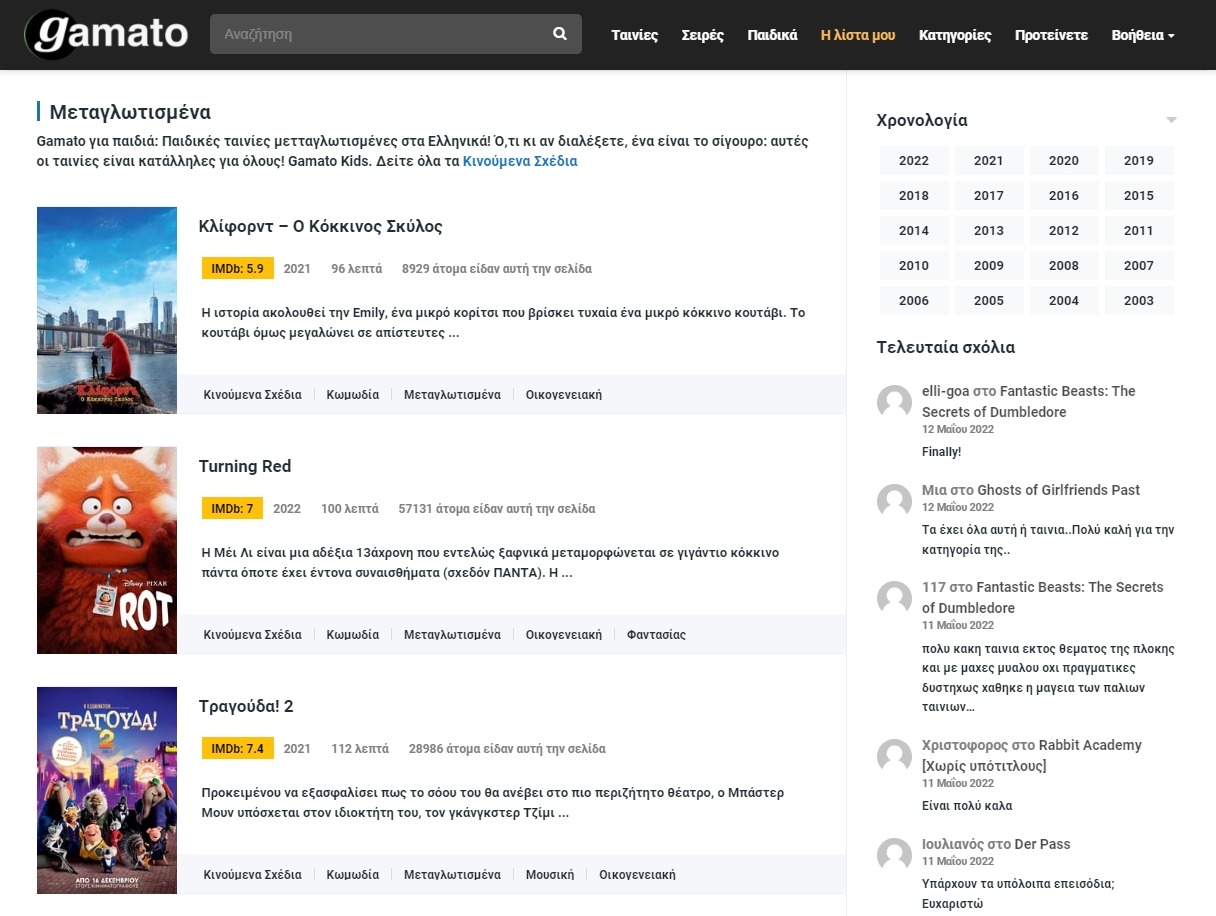This screenshot has width=1216, height=916.
Task: Open the Turning Red poster thumbnail
Action: (107, 550)
